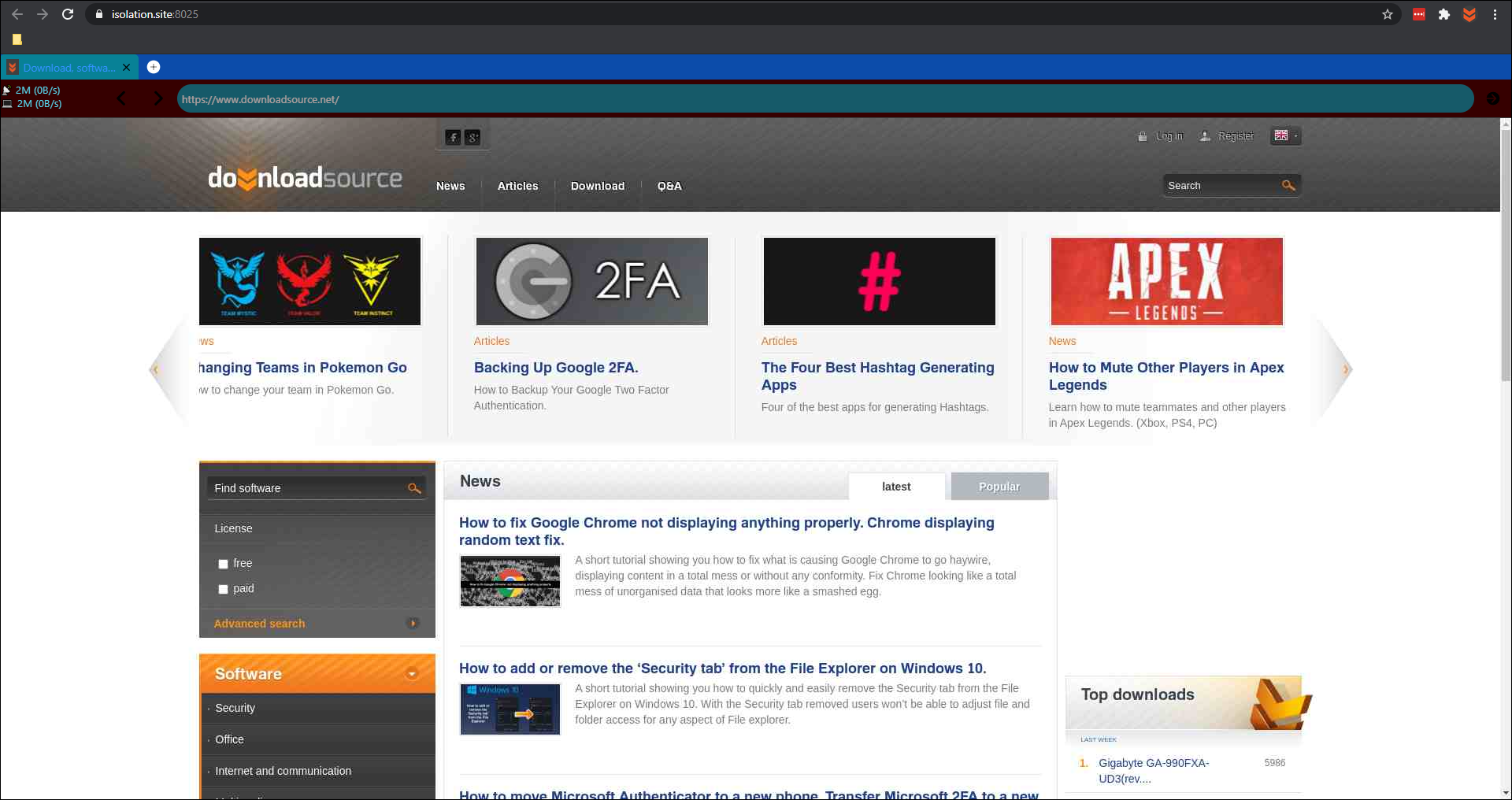Image resolution: width=1512 pixels, height=800 pixels.
Task: Open the yellow bookmark folder icon
Action: pyautogui.click(x=17, y=39)
